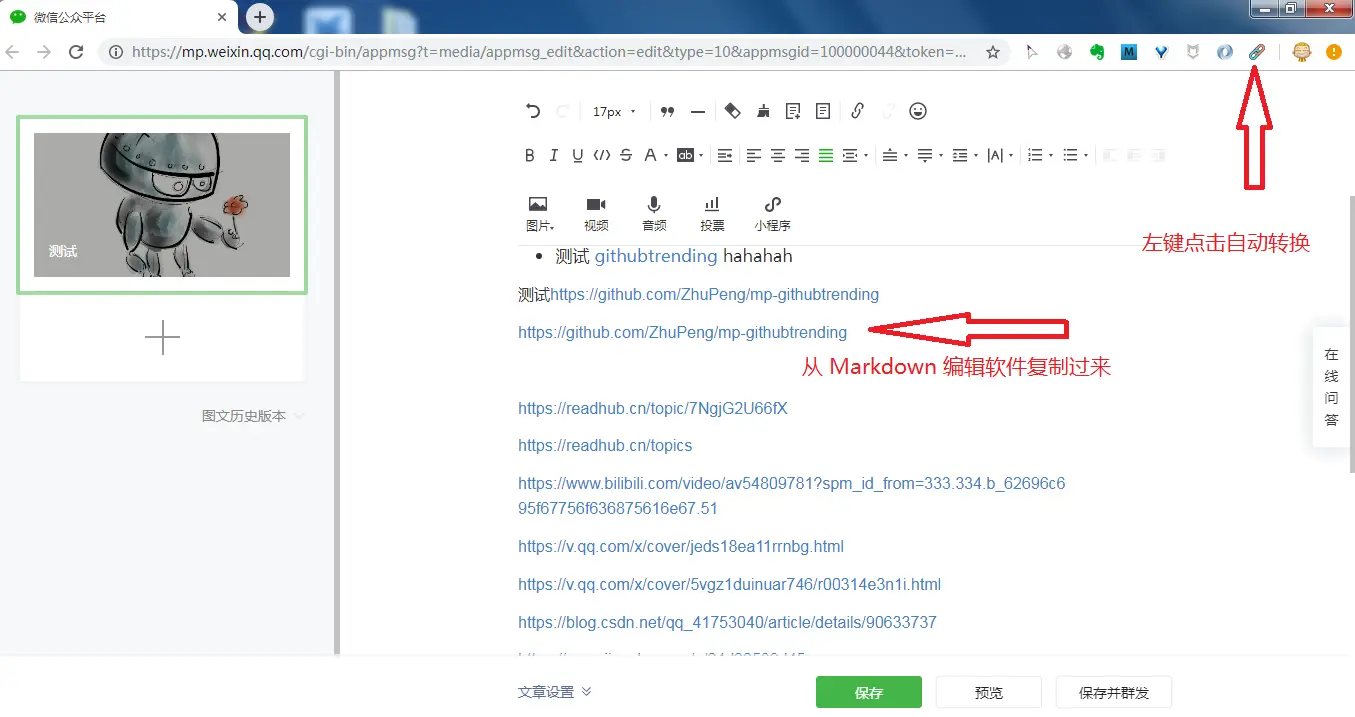Viewport: 1355px width, 717px height.
Task: Toggle justified alignment (green icon)
Action: pyautogui.click(x=826, y=155)
